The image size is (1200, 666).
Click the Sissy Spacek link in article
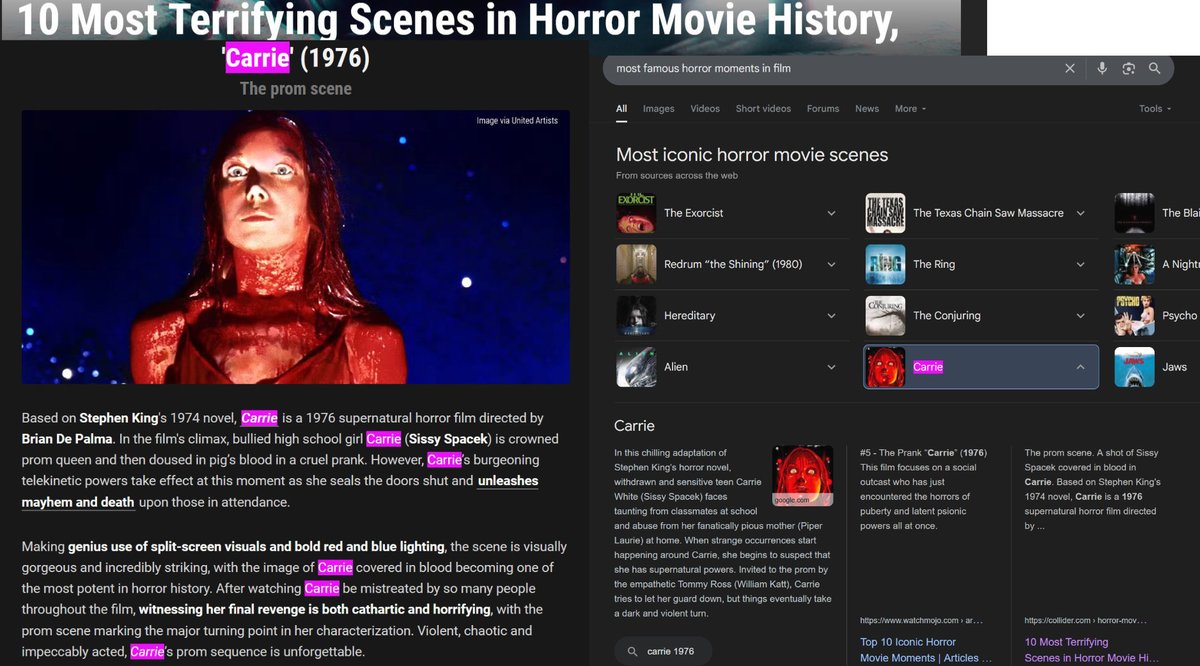coord(448,439)
